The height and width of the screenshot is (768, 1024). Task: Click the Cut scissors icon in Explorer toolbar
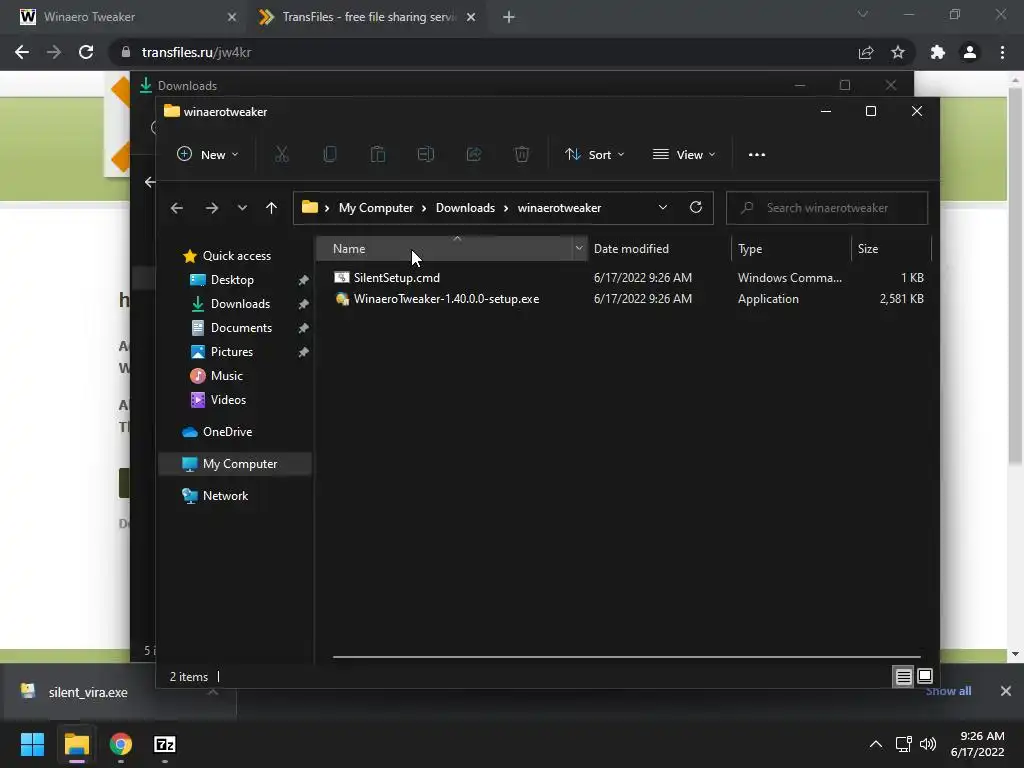281,154
